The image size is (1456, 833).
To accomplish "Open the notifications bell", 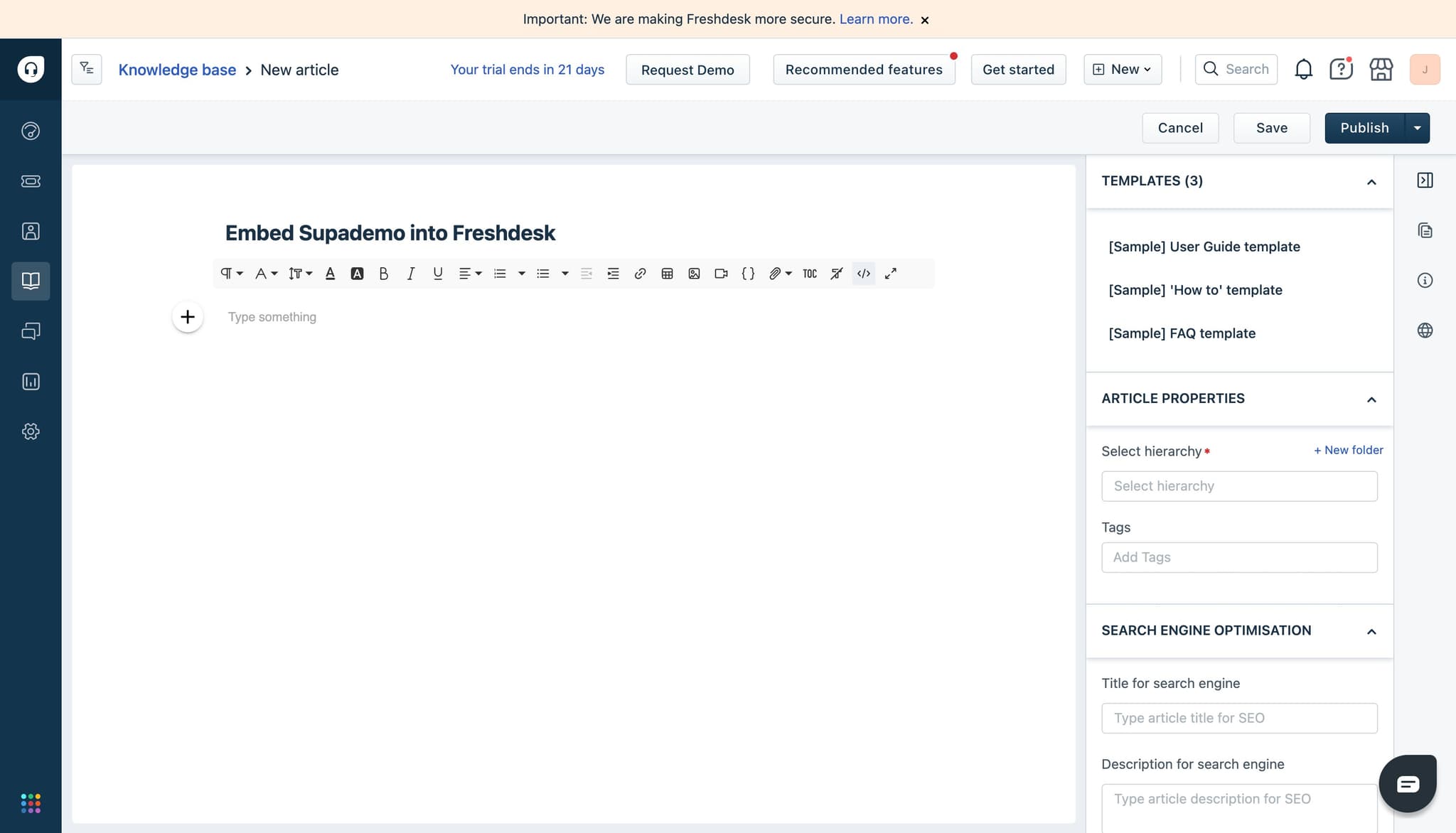I will tap(1303, 69).
